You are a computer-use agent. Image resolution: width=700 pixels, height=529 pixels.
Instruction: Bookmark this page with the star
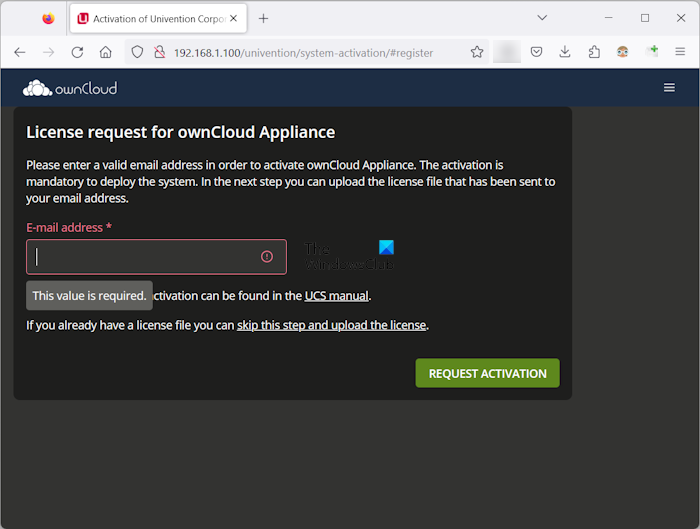(x=477, y=52)
